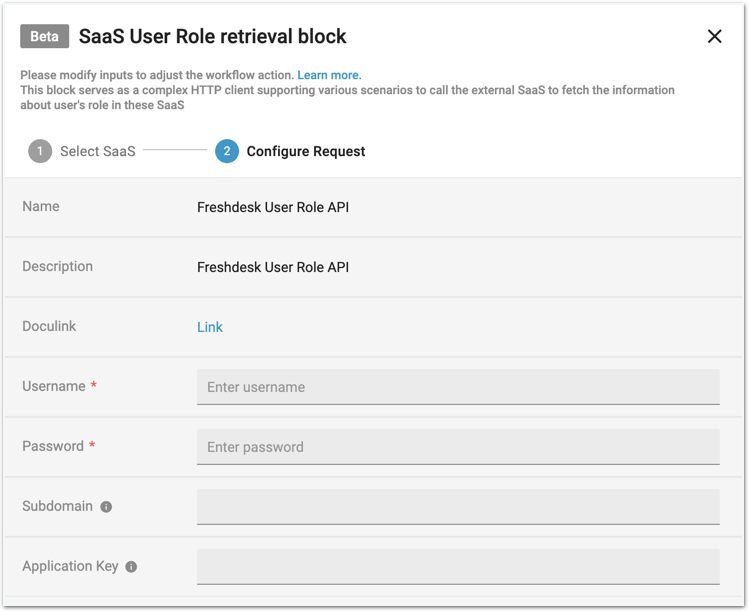The image size is (749, 611).
Task: Click into the Application Key input box
Action: 458,567
